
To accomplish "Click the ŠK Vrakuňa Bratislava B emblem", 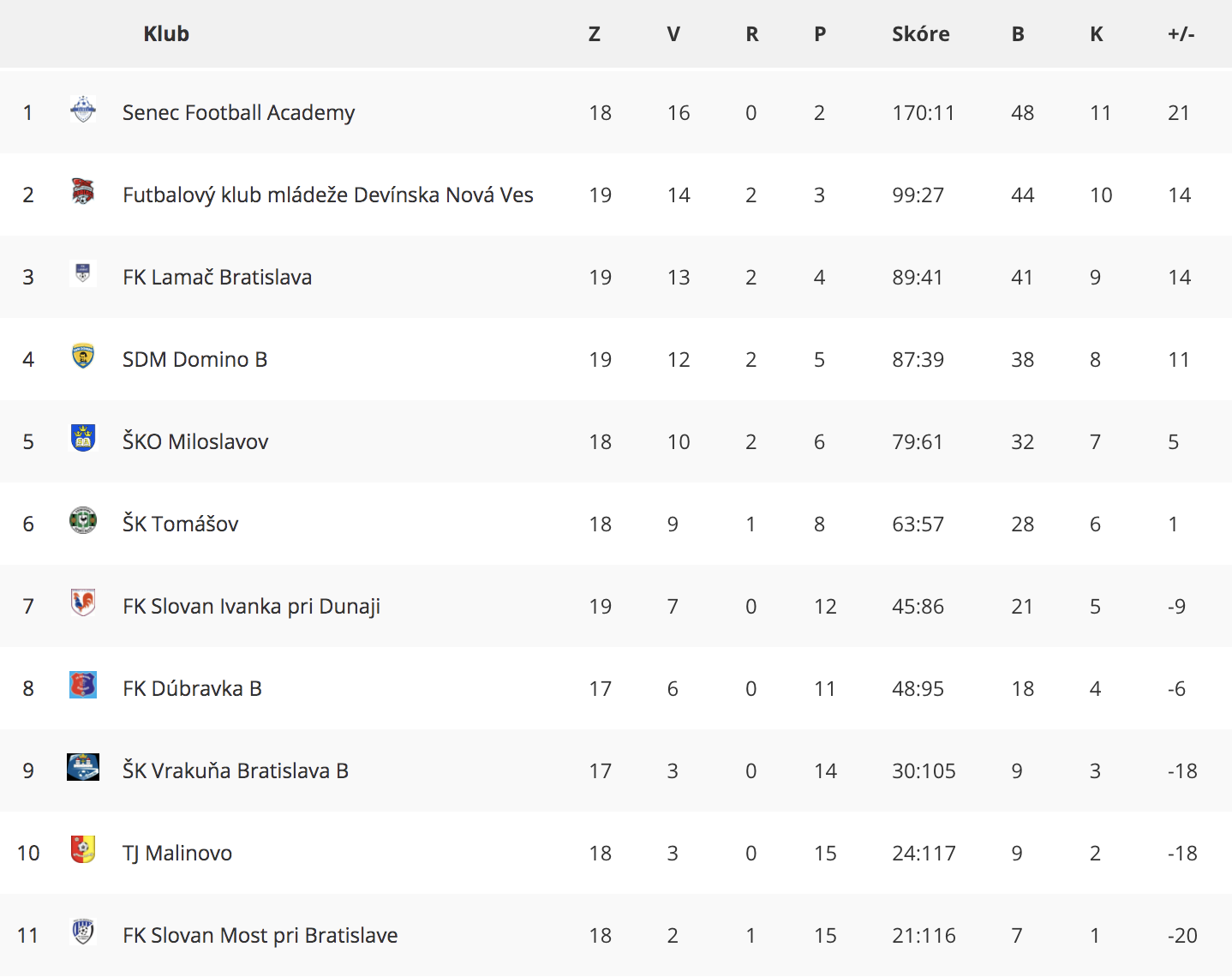I will [x=83, y=767].
